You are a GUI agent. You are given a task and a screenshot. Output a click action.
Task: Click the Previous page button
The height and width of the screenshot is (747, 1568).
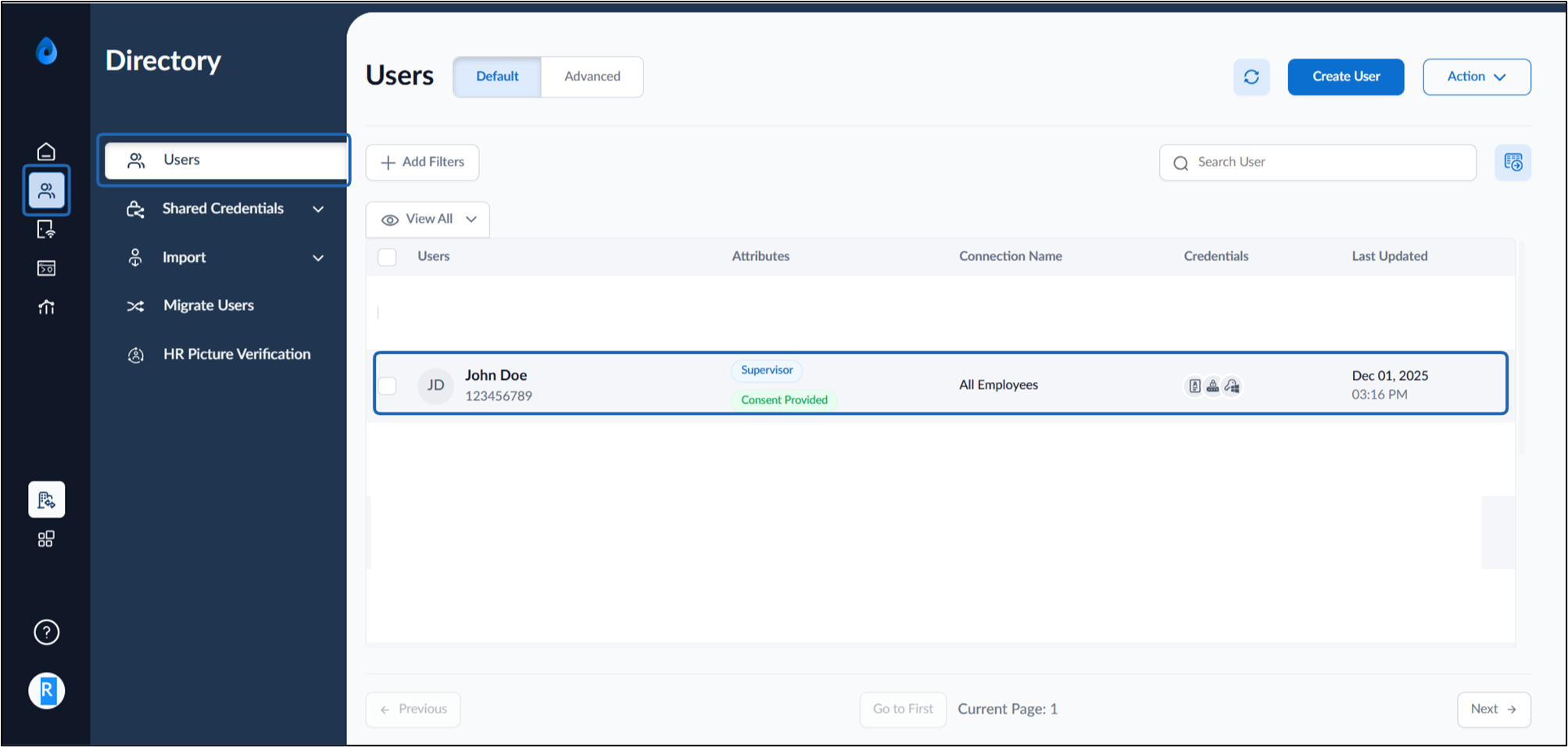click(413, 709)
